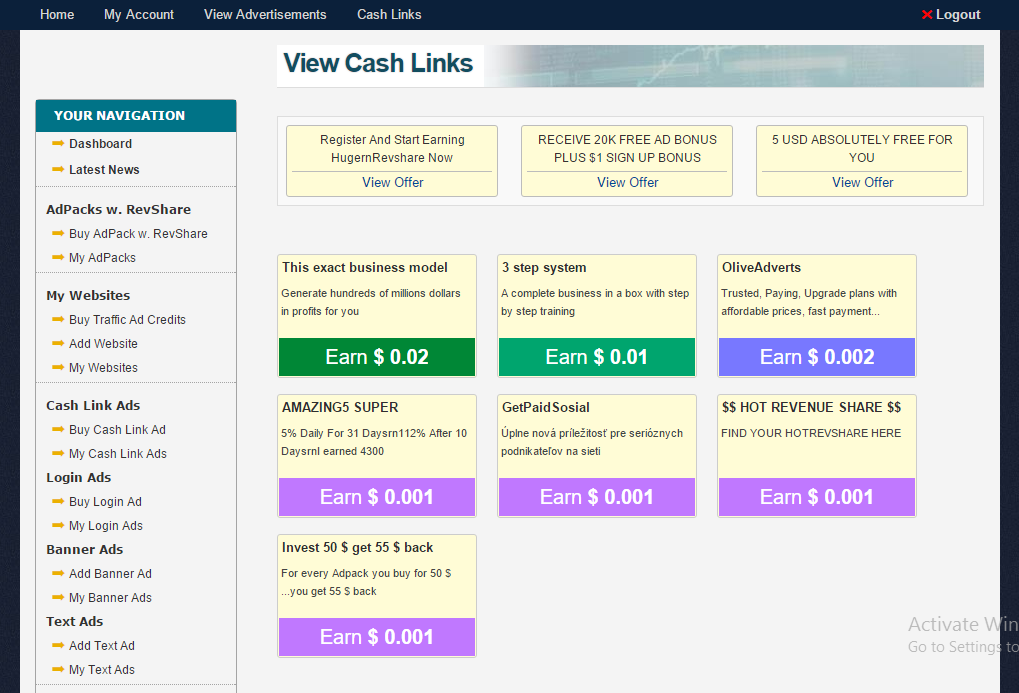Open the Dashboard sidebar link

coord(101,144)
